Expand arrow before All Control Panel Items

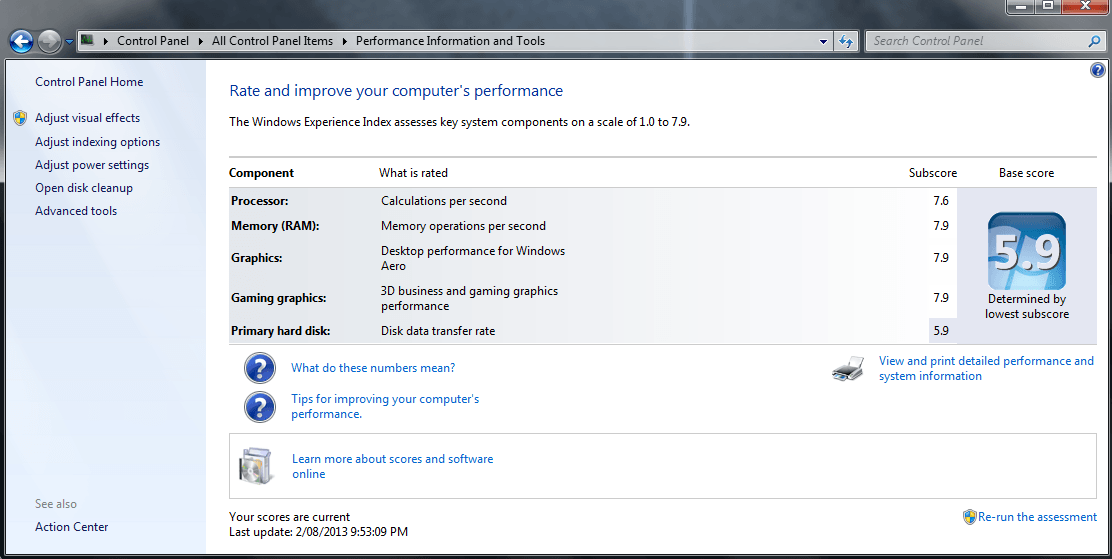[x=201, y=41]
